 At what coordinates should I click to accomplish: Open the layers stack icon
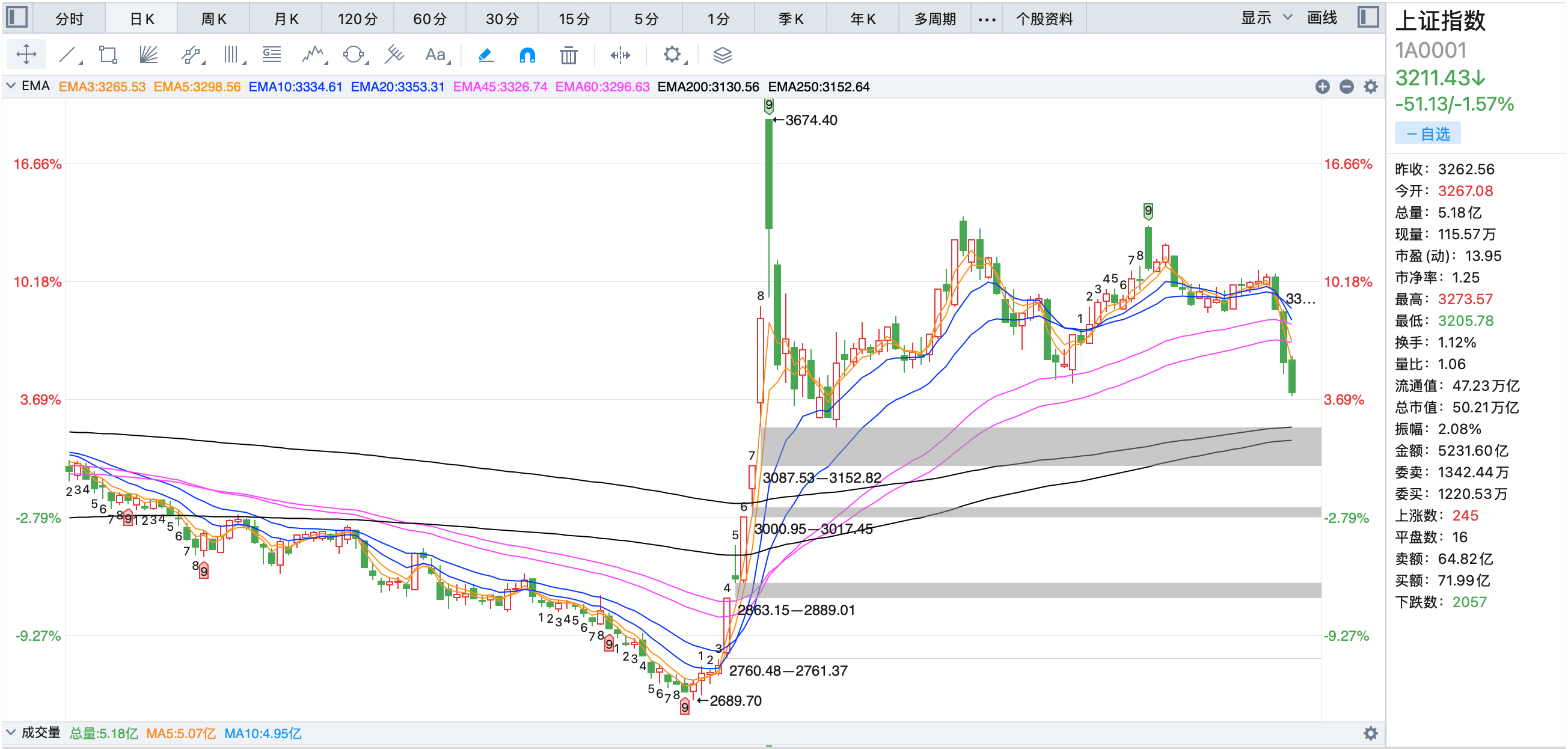pos(722,55)
